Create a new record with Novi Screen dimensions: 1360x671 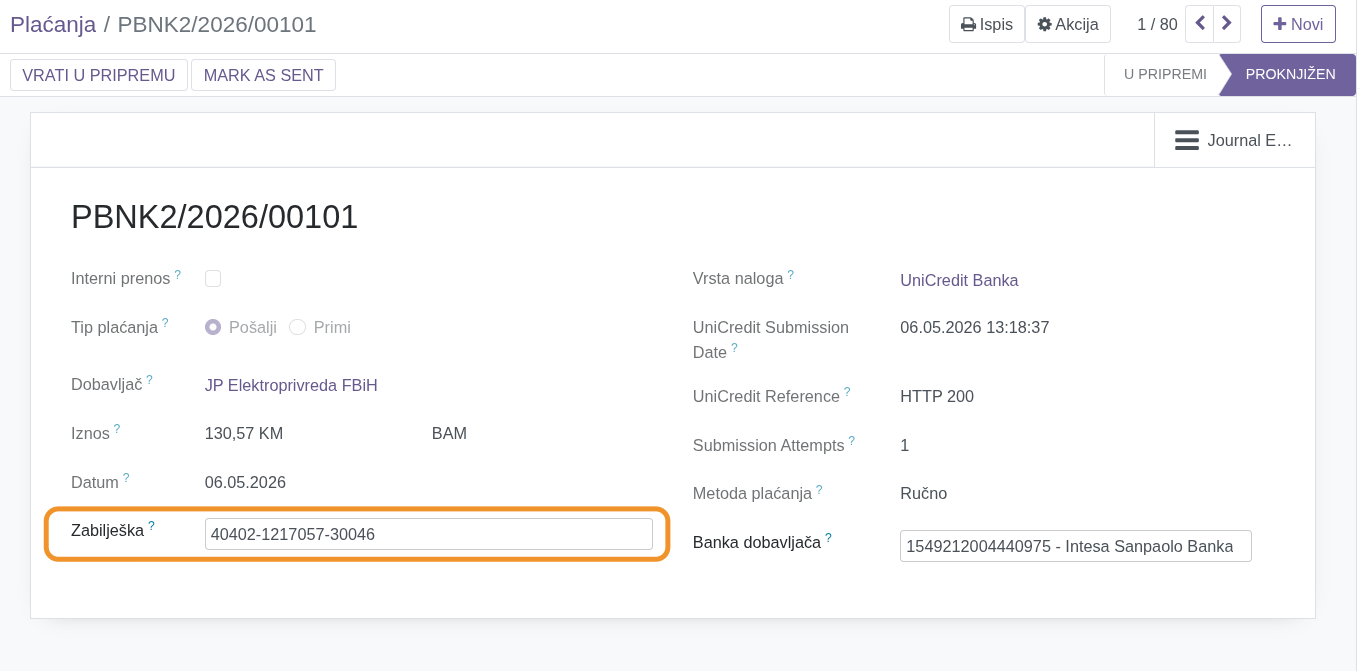[x=1298, y=24]
